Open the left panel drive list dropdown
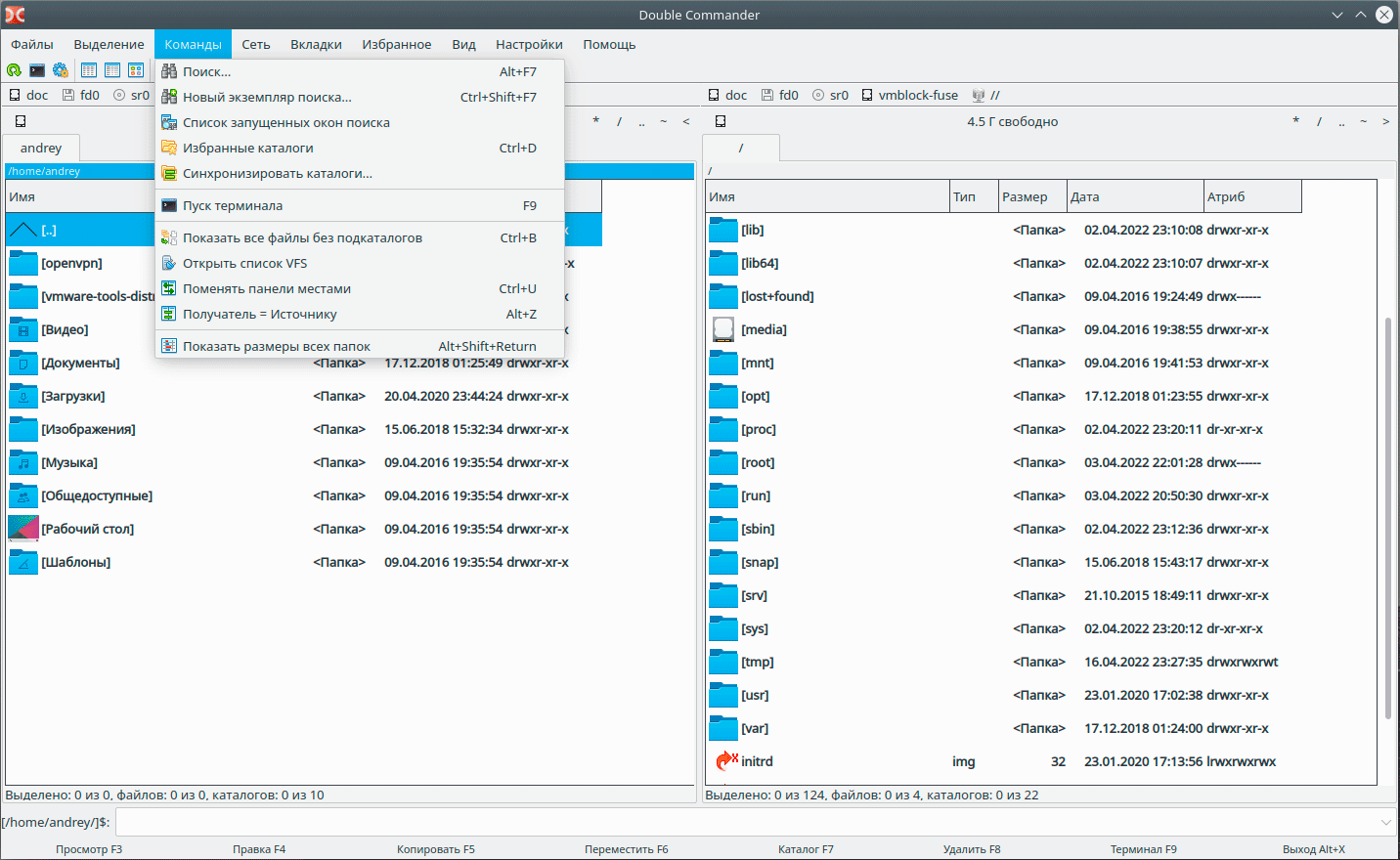Screen dimensions: 1400x860 [x=21, y=121]
